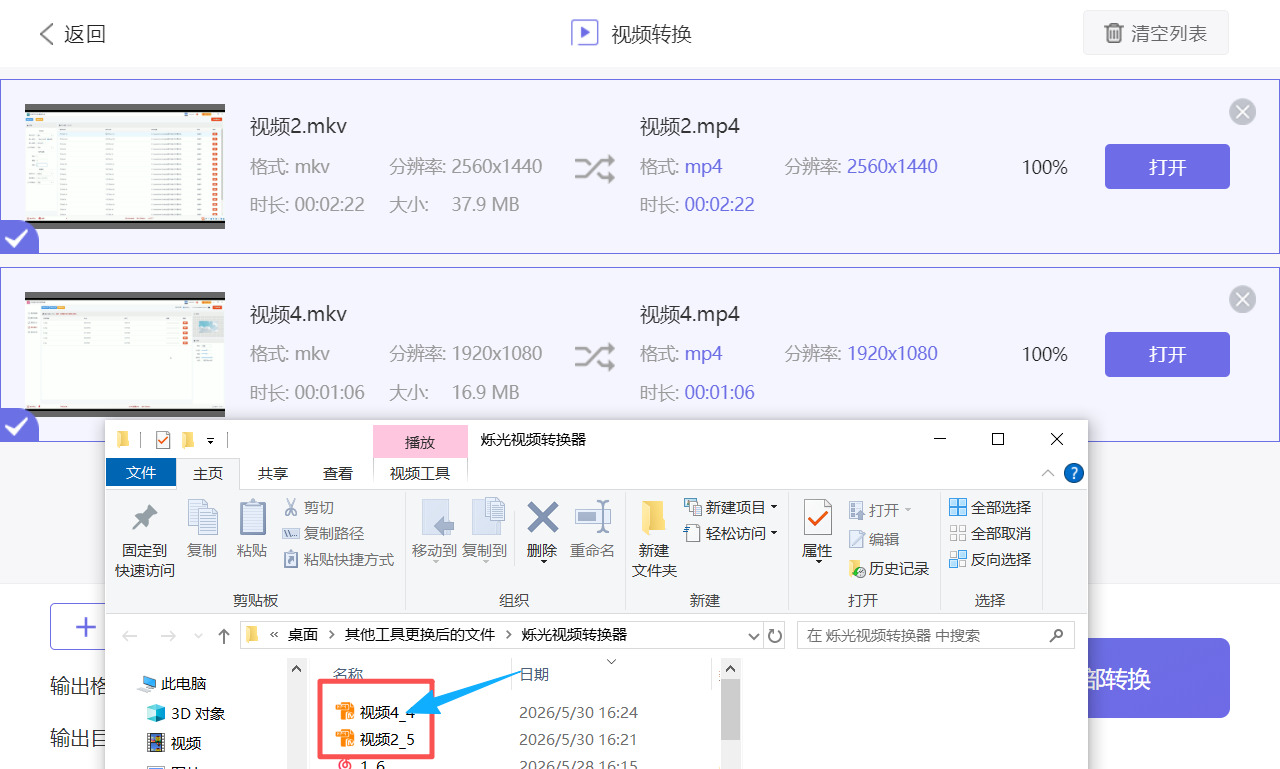Viewport: 1280px width, 769px height.
Task: Open the 删除 dropdown arrow
Action: point(542,562)
